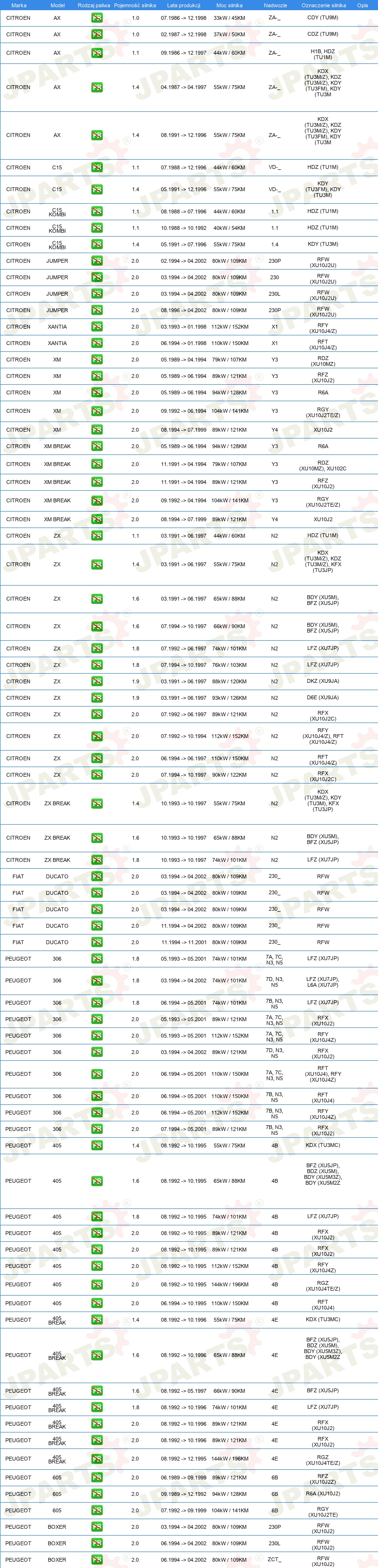Screen dimensions: 378x1568
Task: Click fuel icon in AX 33kW / 45KM row
Action: (97, 18)
